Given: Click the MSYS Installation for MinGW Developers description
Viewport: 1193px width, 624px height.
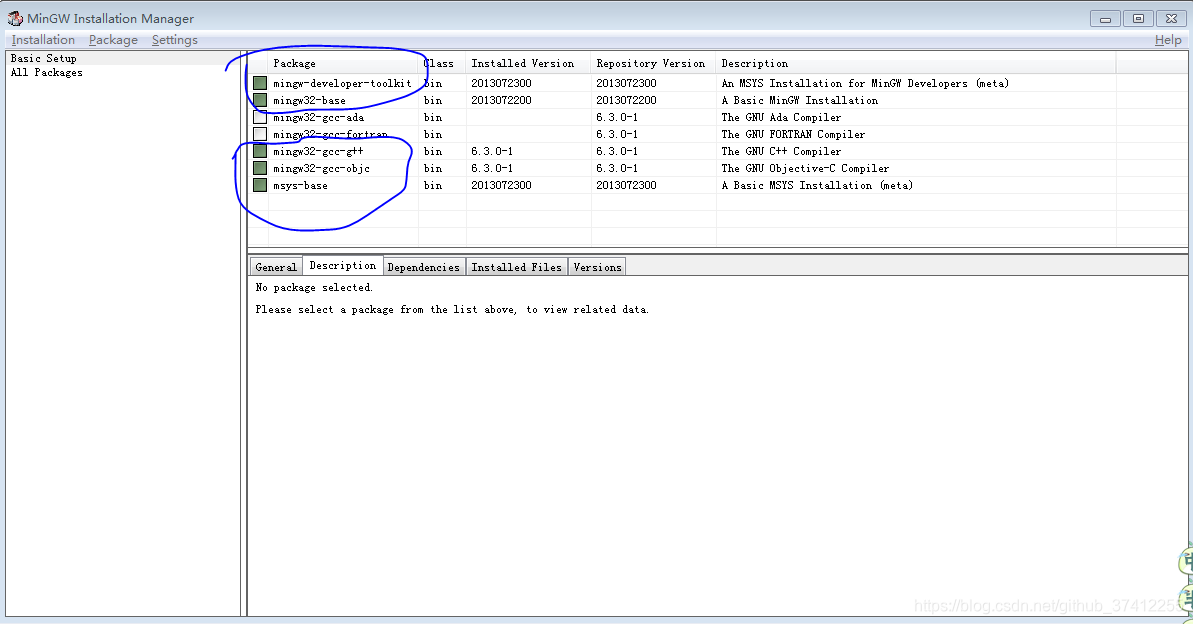Looking at the screenshot, I should [865, 84].
